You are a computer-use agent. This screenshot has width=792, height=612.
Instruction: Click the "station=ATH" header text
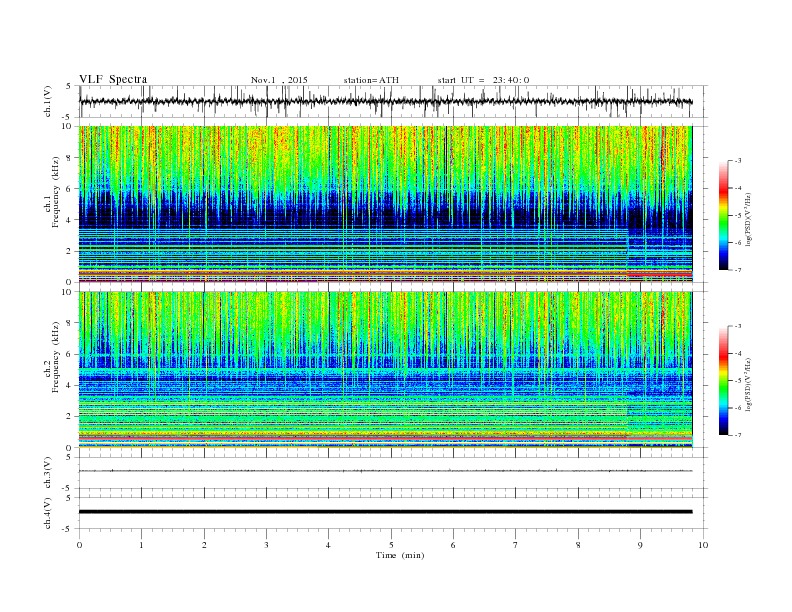(x=371, y=80)
